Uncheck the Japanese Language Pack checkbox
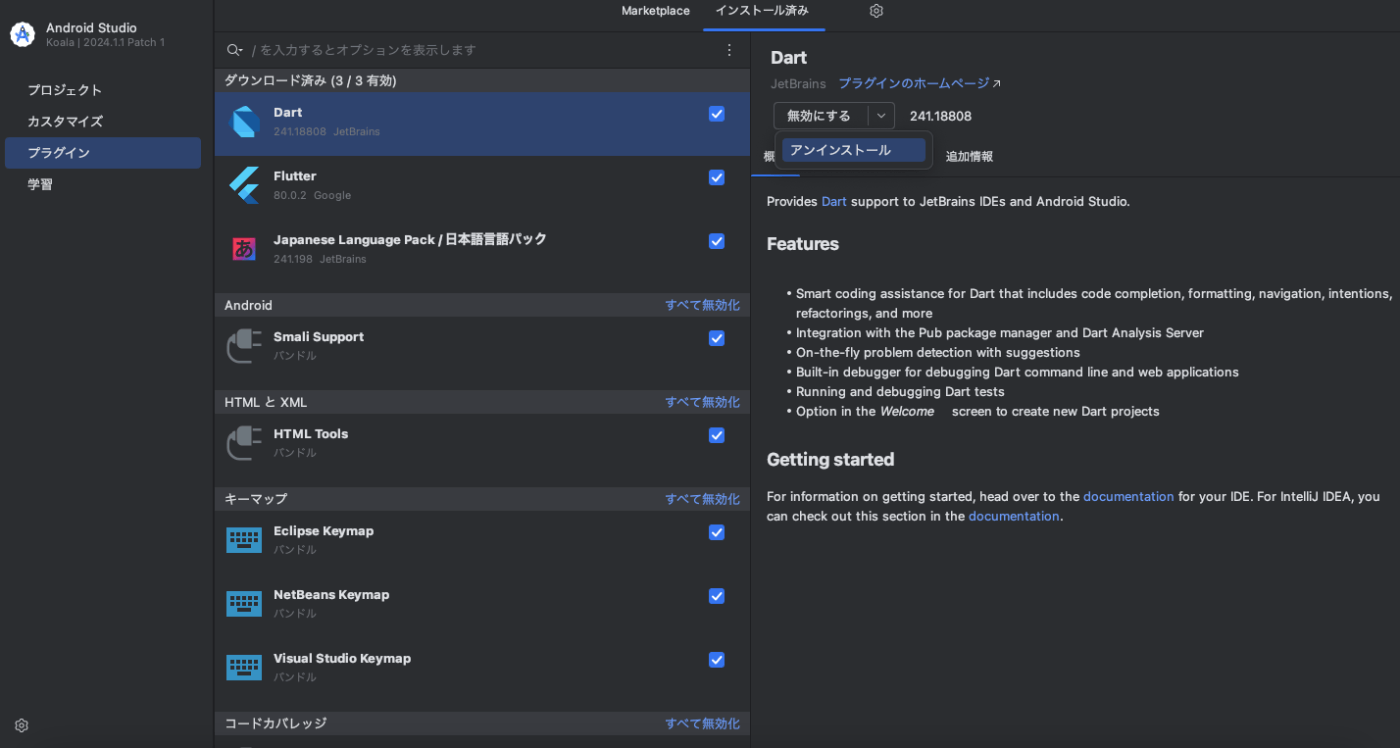1400x748 pixels. click(x=716, y=241)
